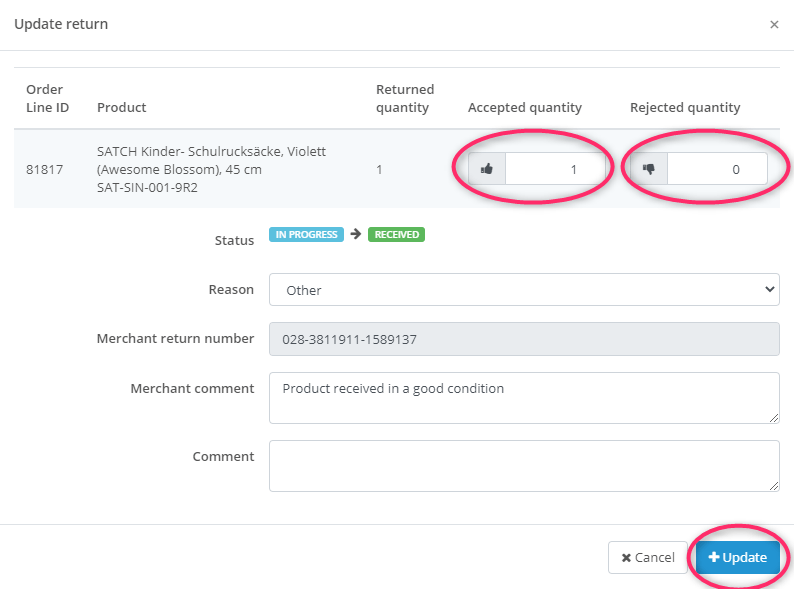Screen dimensions: 794x589
Task: Click into the Merchant comment textarea
Action: pos(524,398)
